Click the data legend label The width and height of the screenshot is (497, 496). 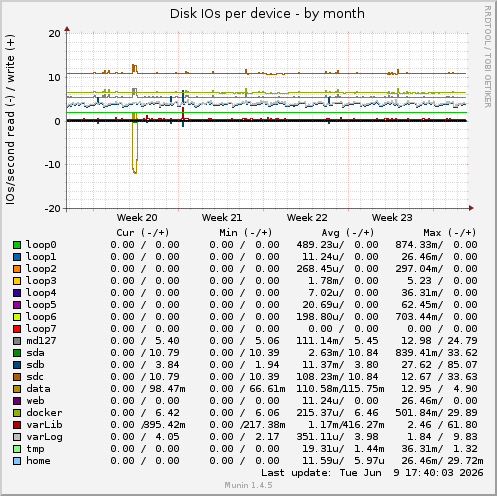coord(38,389)
